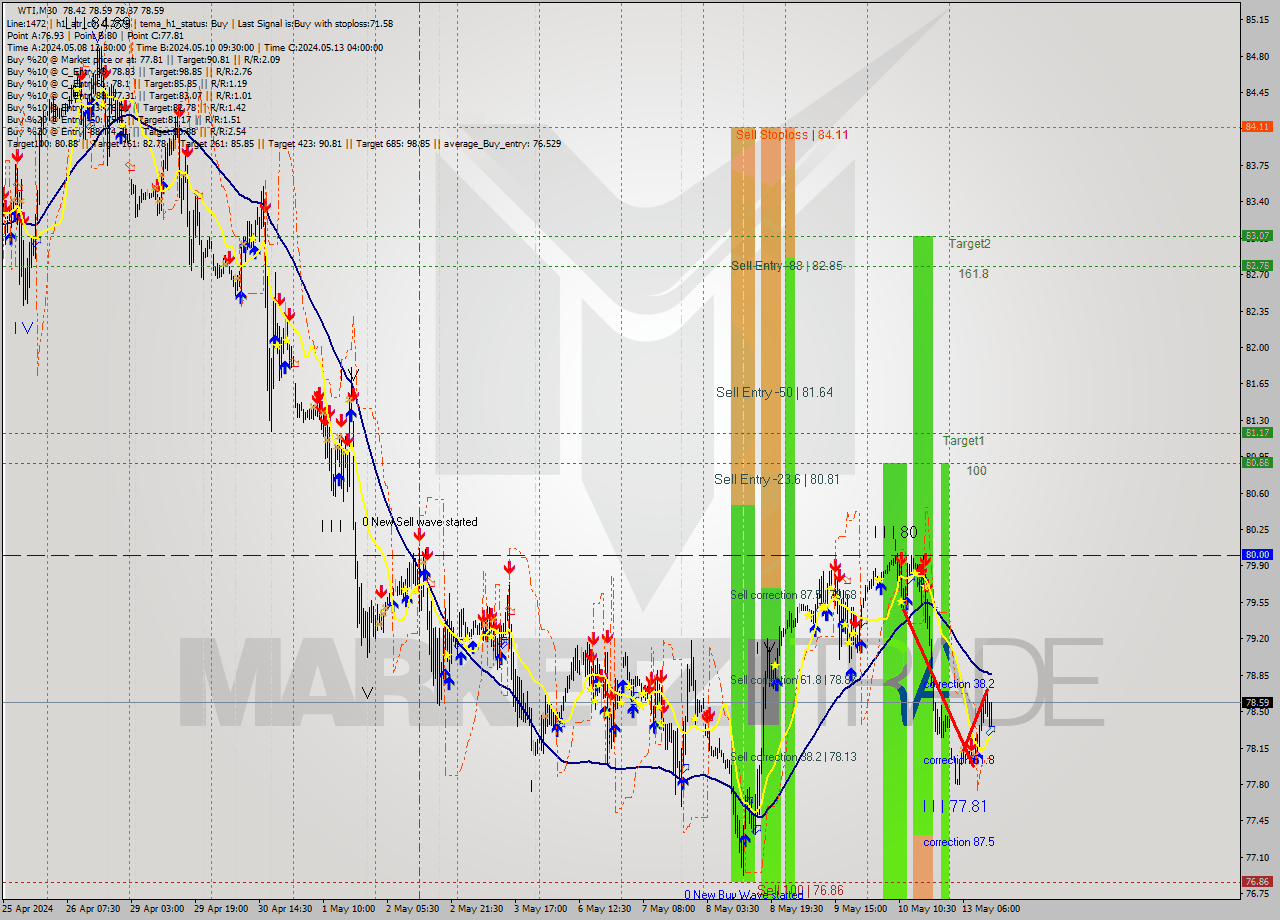
Task: Click the blue 'correction 87.5' label
Action: 959,842
